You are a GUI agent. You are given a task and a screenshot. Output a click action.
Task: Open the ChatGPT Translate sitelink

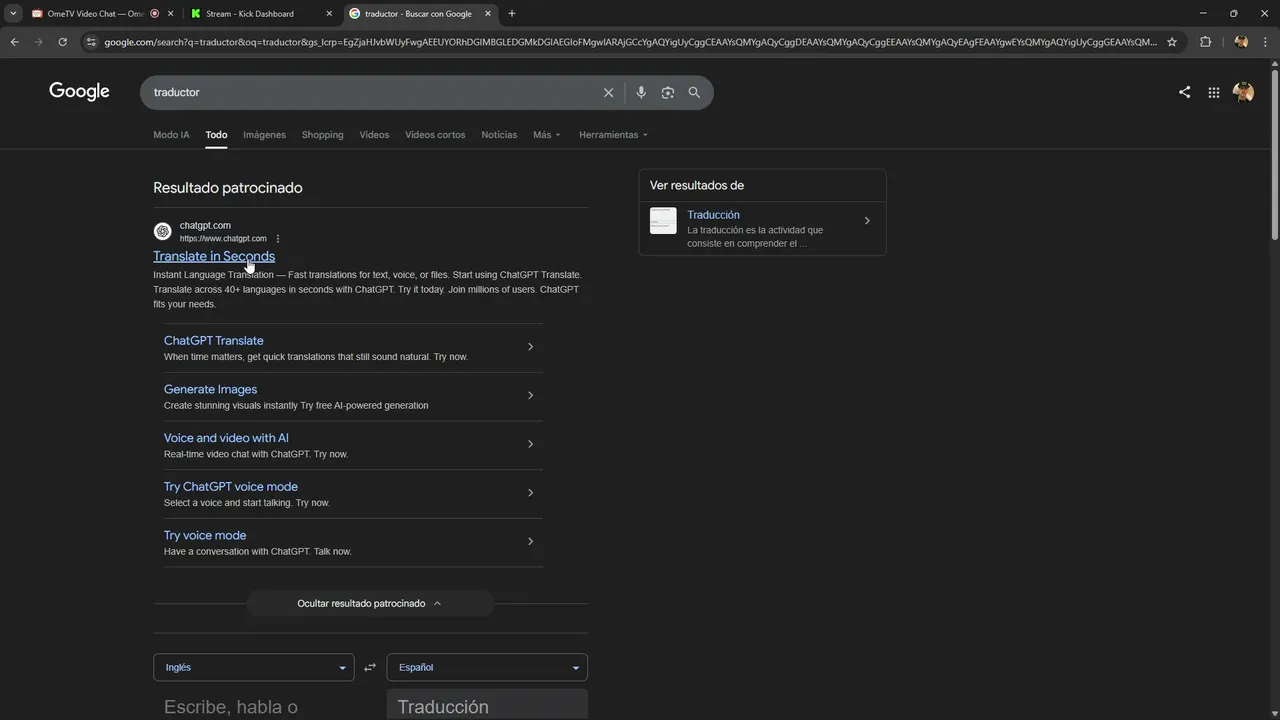214,341
